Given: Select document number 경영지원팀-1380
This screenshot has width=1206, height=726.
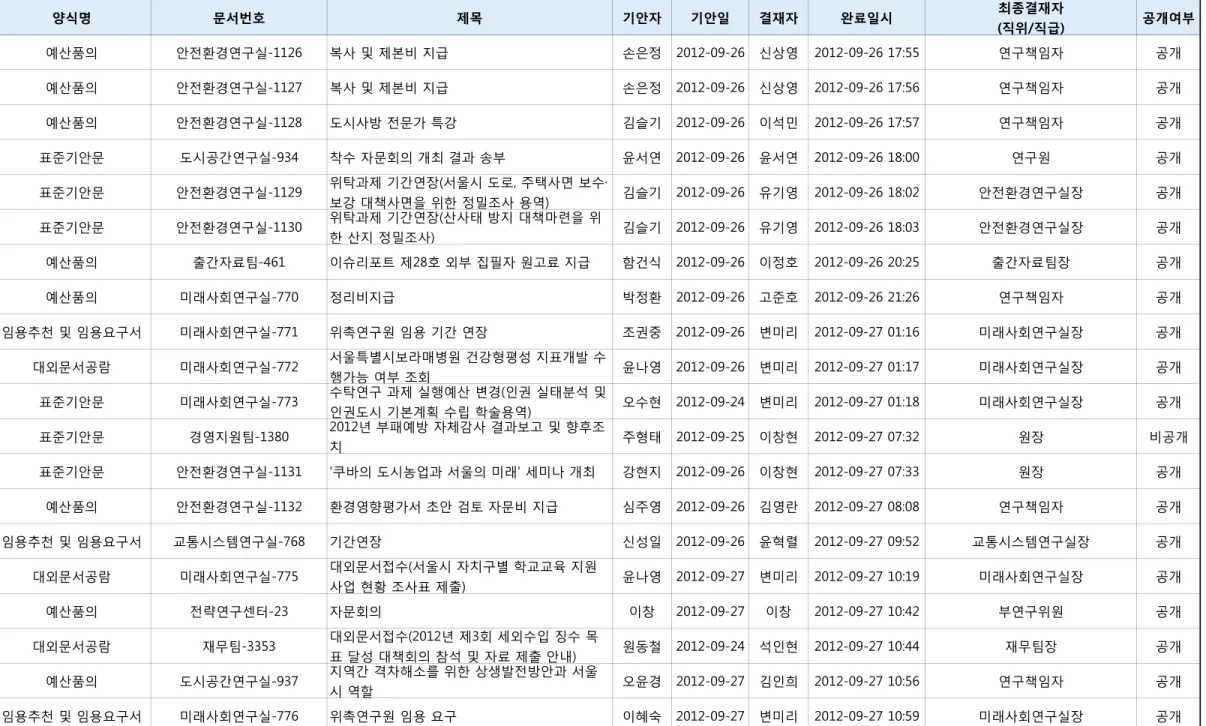Looking at the screenshot, I should click(239, 438).
